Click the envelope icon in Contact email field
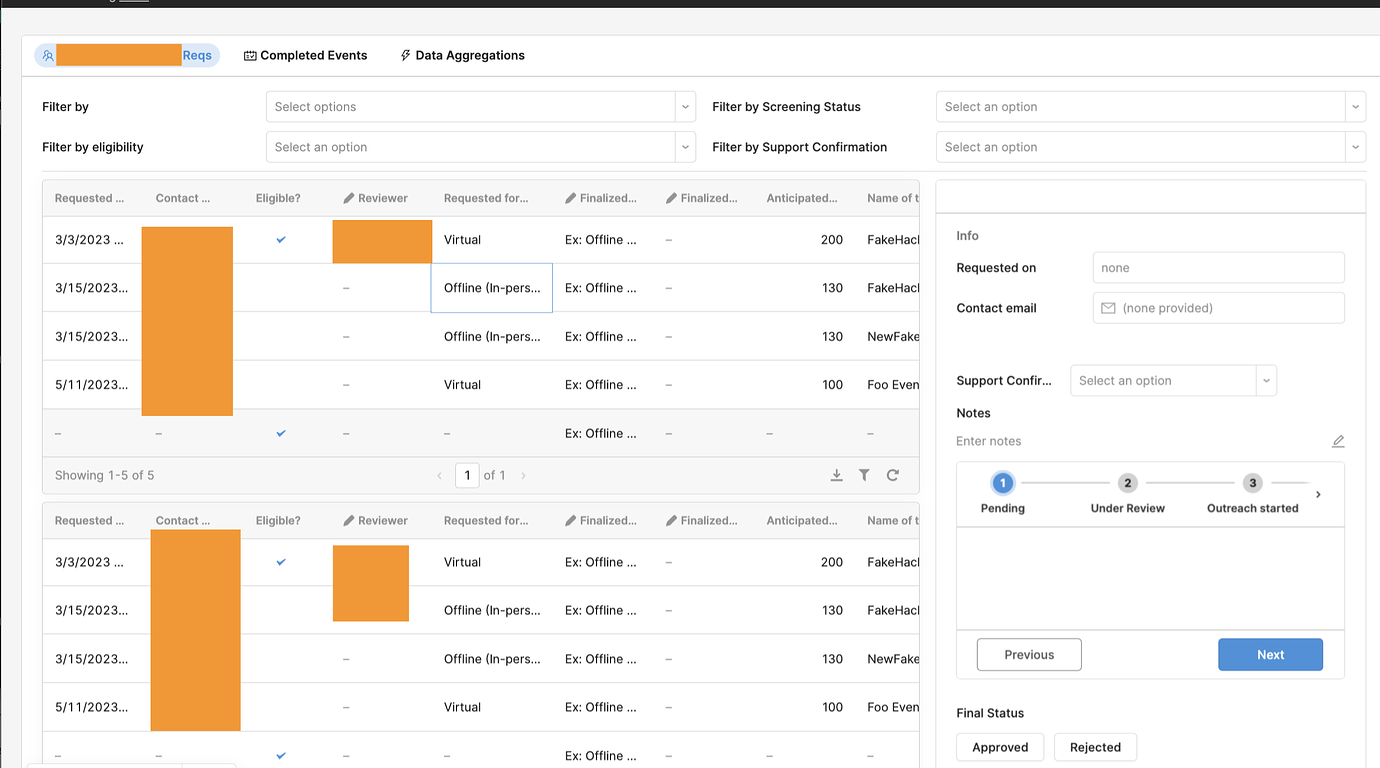The width and height of the screenshot is (1380, 768). point(1108,308)
